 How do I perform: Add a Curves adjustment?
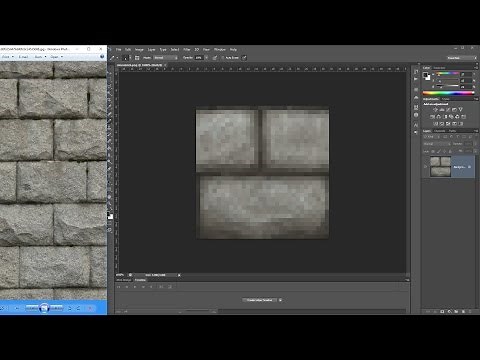[448, 109]
